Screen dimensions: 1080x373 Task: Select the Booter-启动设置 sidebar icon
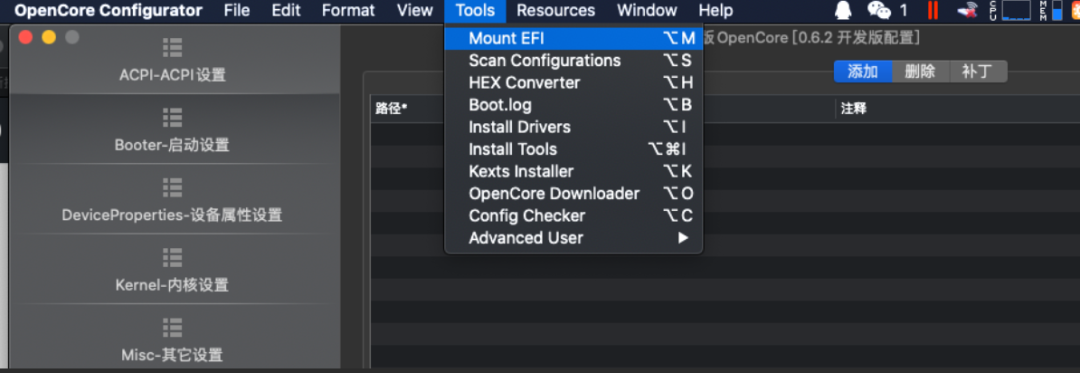tap(172, 117)
